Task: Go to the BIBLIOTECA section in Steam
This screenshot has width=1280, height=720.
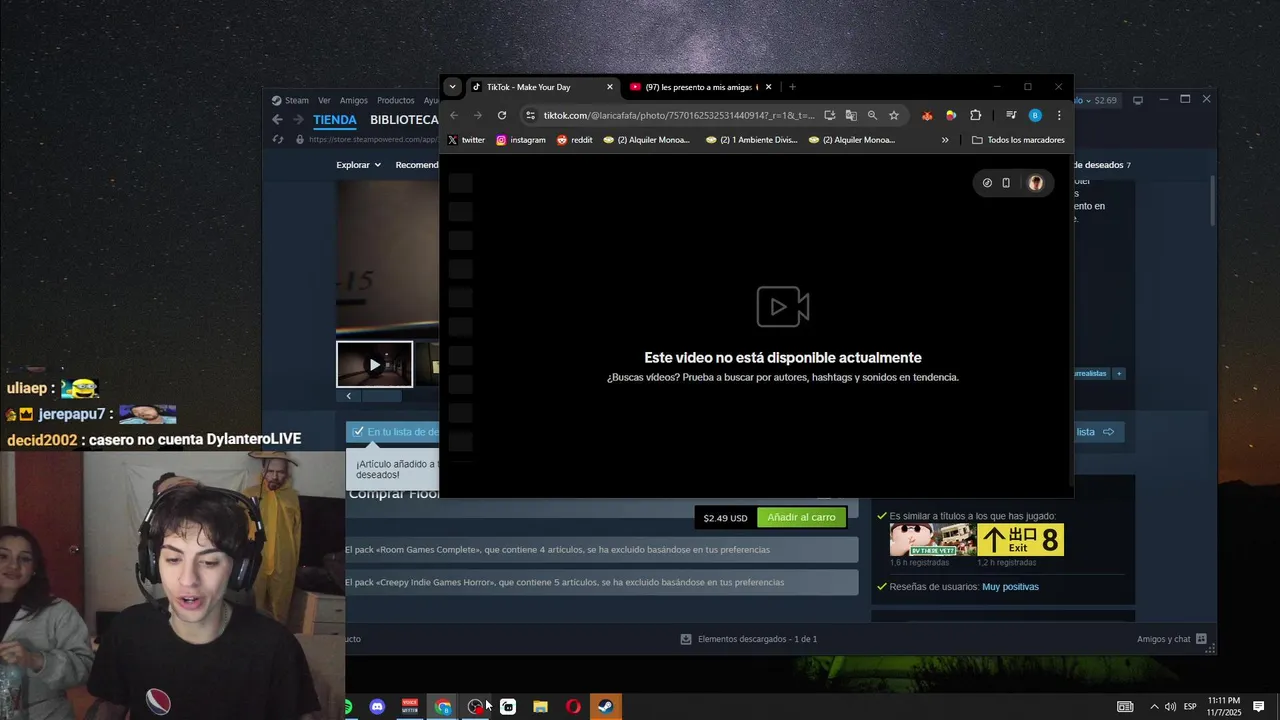Action: tap(404, 120)
